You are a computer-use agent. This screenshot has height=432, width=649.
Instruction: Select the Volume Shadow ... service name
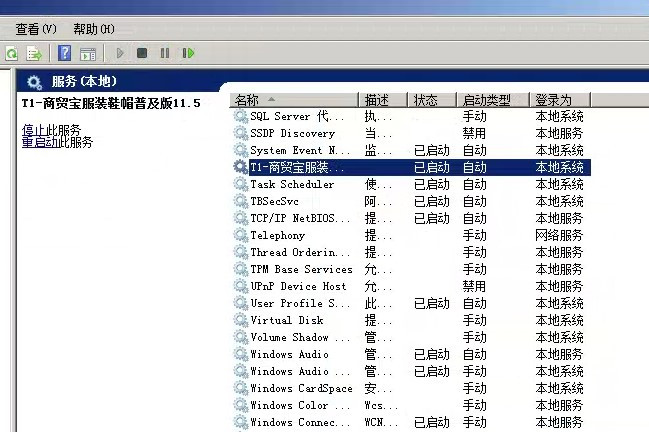point(300,337)
